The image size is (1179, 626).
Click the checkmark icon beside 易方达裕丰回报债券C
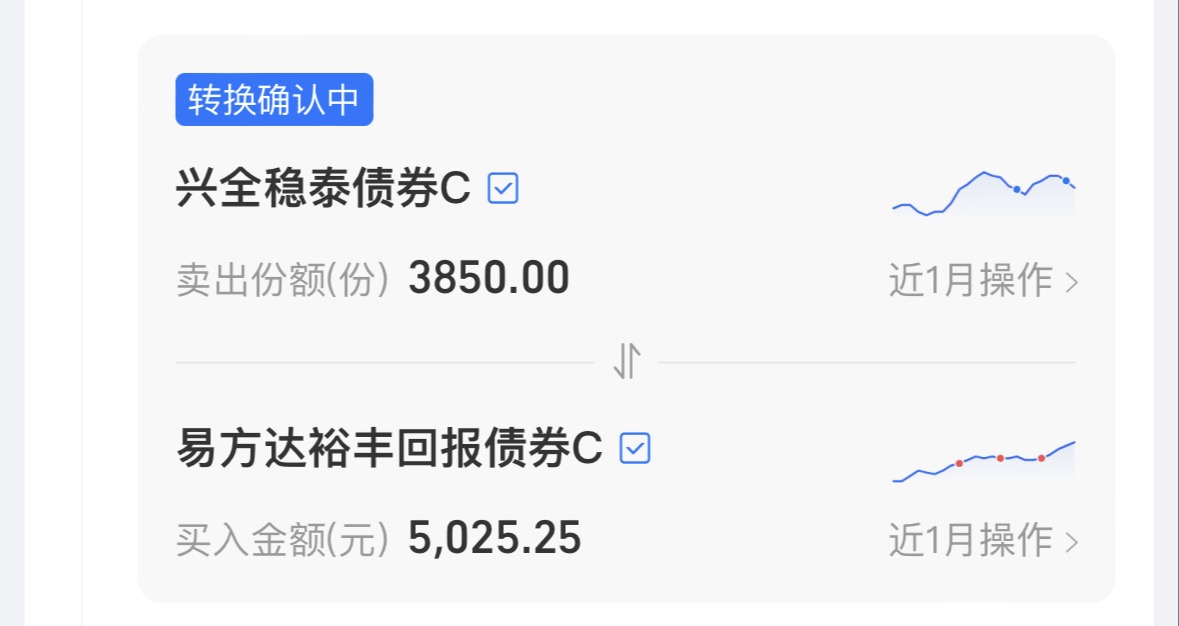coord(635,448)
